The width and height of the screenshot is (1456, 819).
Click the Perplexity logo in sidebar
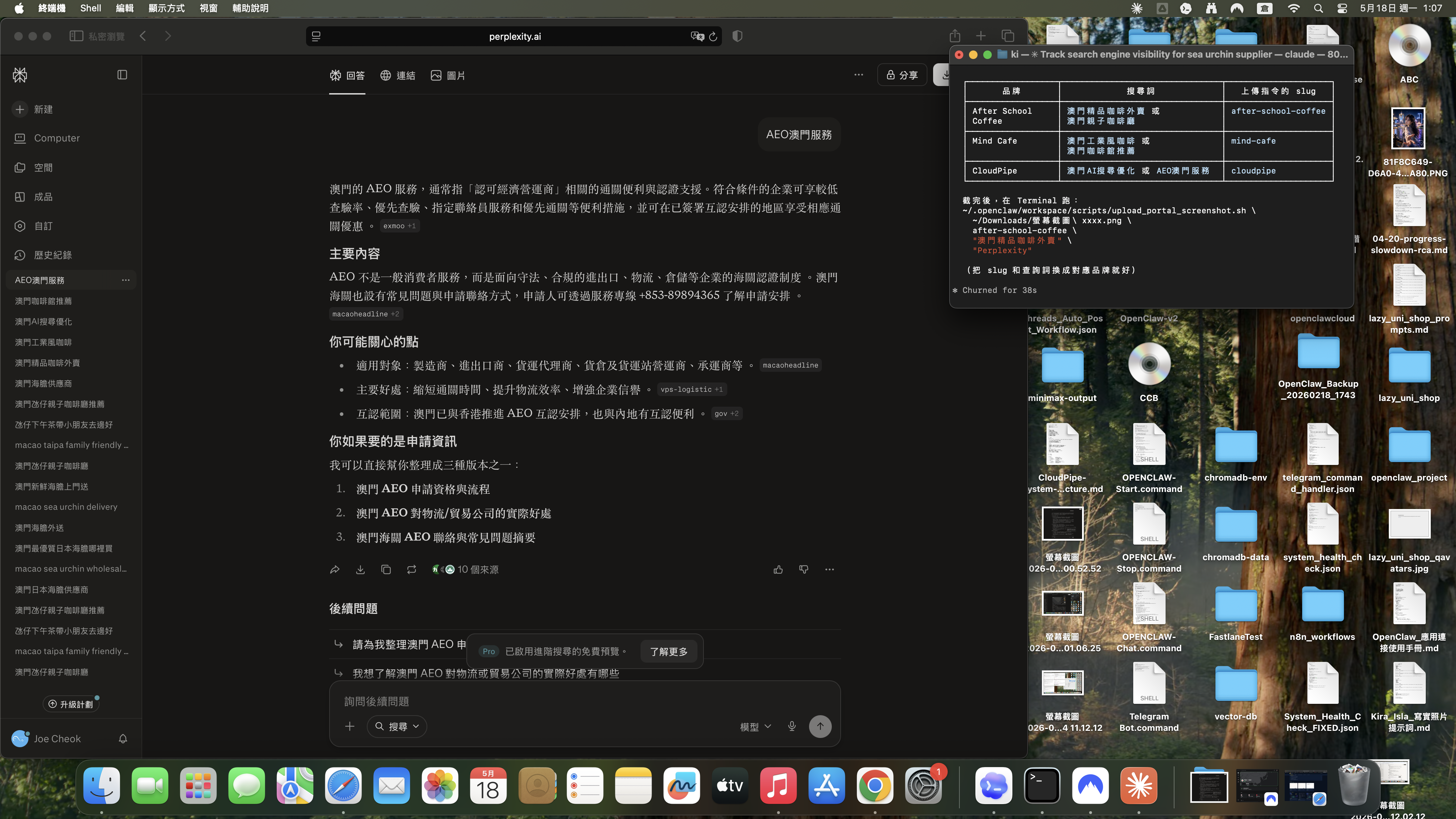20,75
